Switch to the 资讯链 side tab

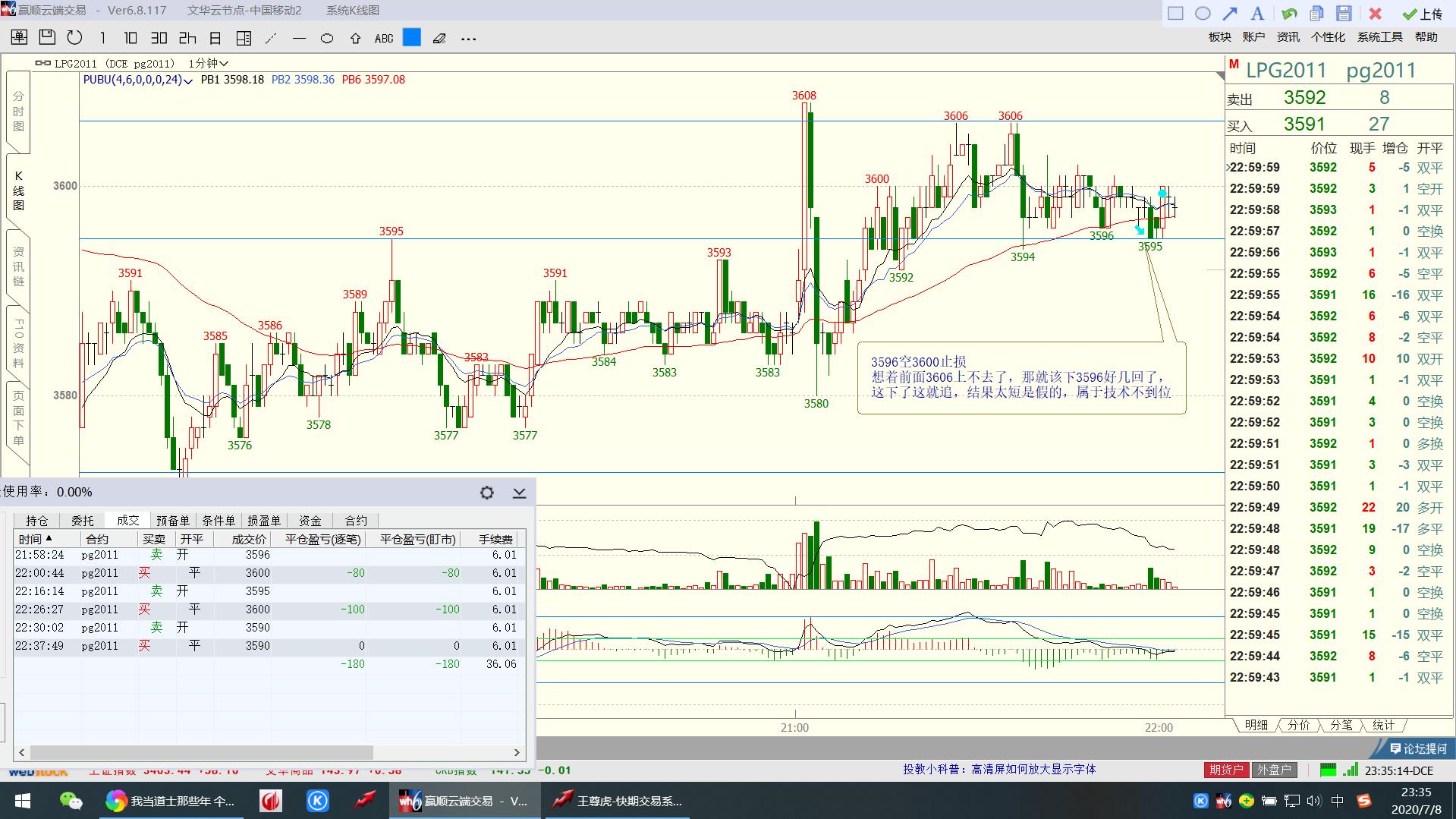point(18,266)
